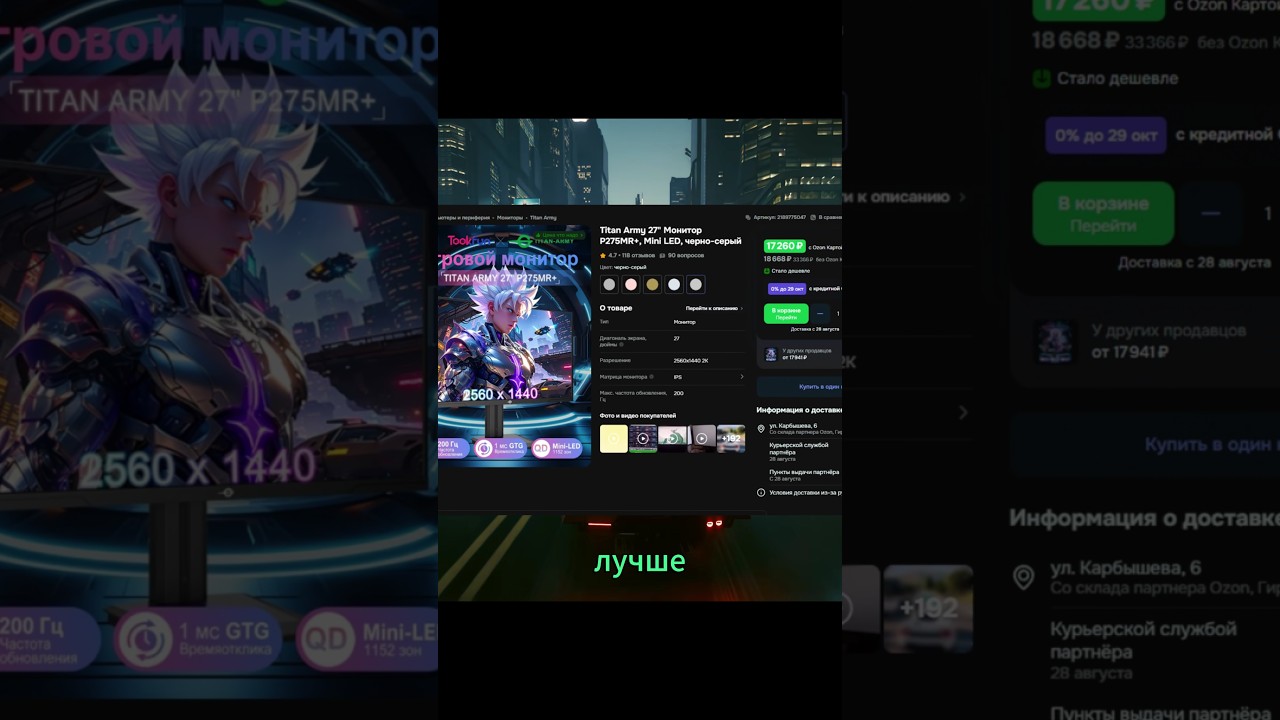Screen dimensions: 1280x720
Task: Click the compare scales icon
Action: [813, 217]
